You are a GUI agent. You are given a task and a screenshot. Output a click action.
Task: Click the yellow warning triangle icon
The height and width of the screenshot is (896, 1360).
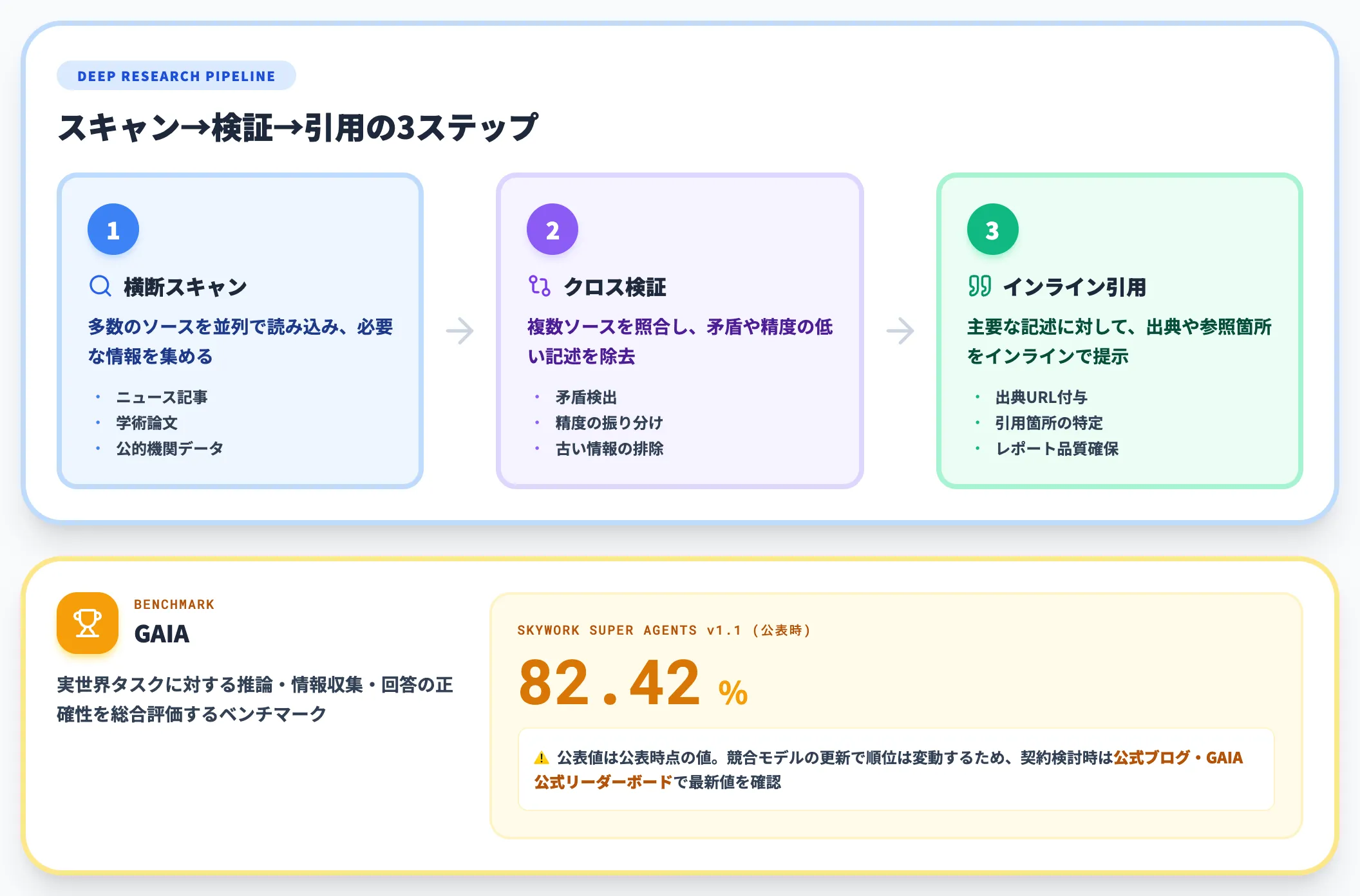(541, 758)
